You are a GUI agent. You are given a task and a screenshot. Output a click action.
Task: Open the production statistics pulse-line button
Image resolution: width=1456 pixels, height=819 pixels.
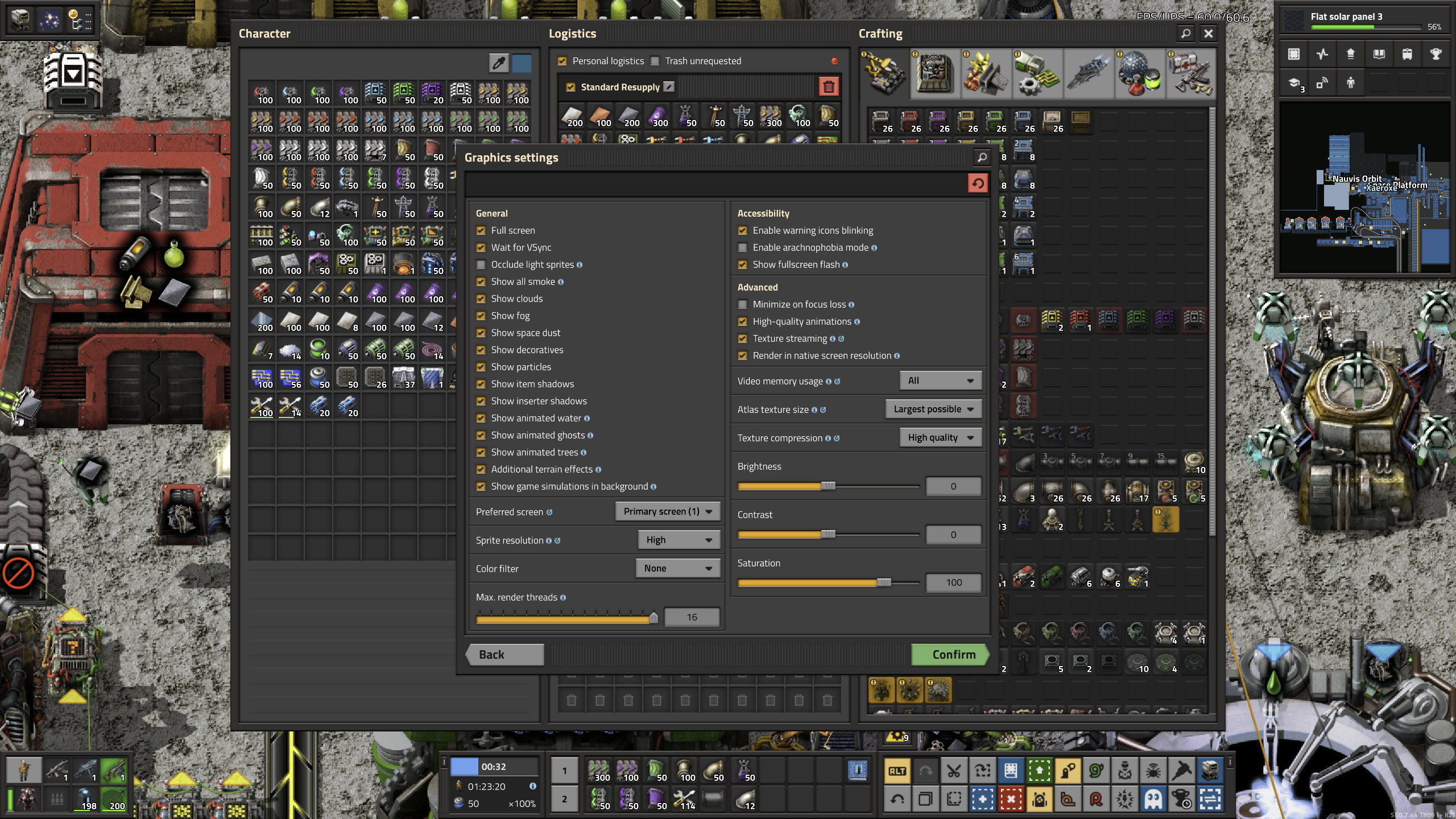pyautogui.click(x=1322, y=54)
